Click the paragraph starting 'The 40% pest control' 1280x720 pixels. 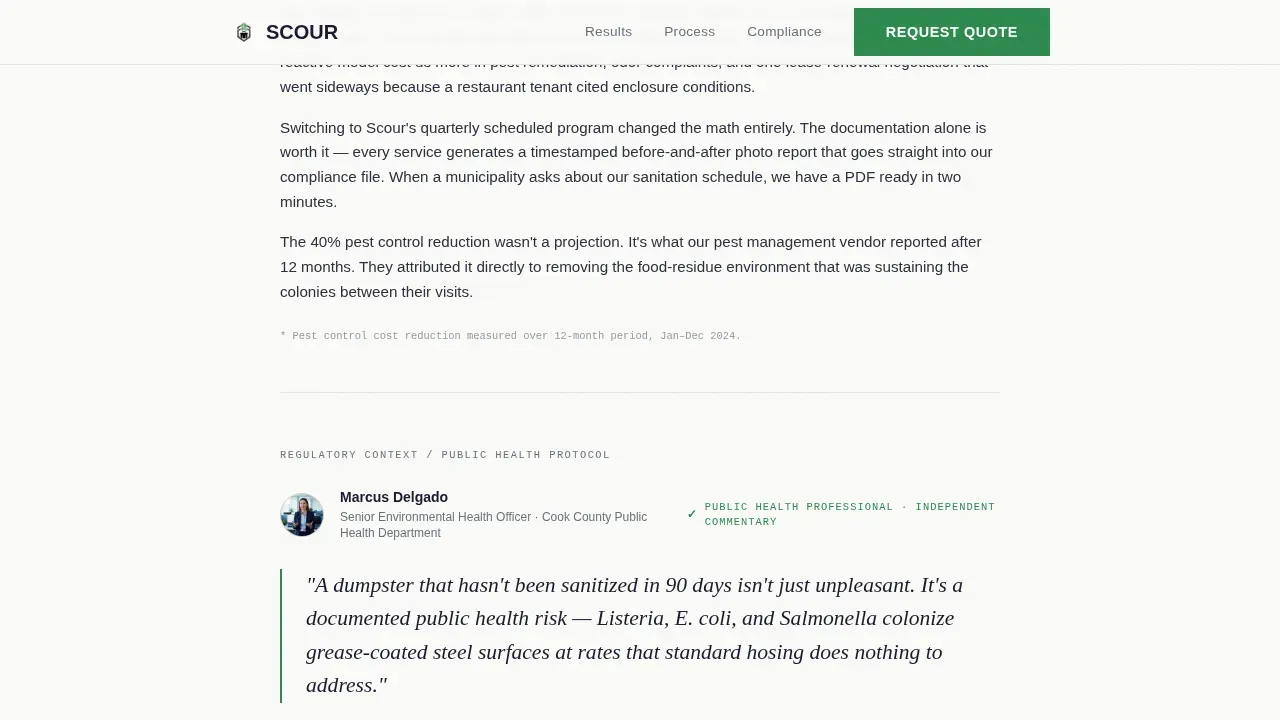point(631,267)
